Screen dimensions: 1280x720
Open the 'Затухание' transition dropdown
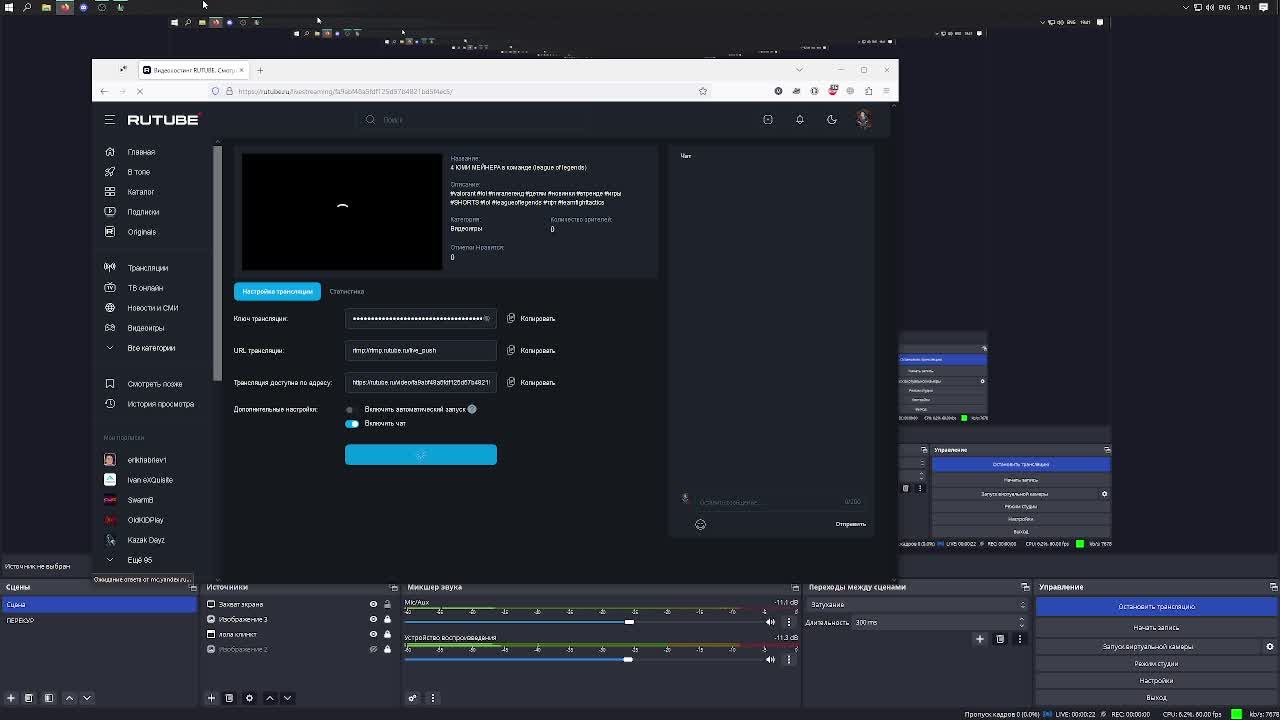pyautogui.click(x=916, y=605)
